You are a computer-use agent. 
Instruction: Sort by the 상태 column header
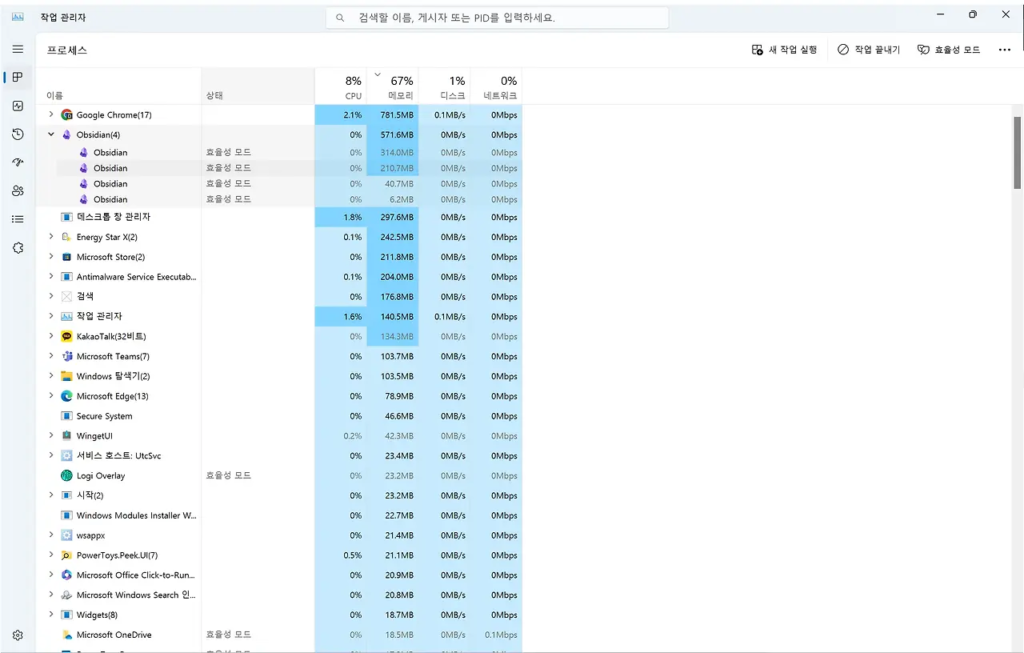click(258, 86)
